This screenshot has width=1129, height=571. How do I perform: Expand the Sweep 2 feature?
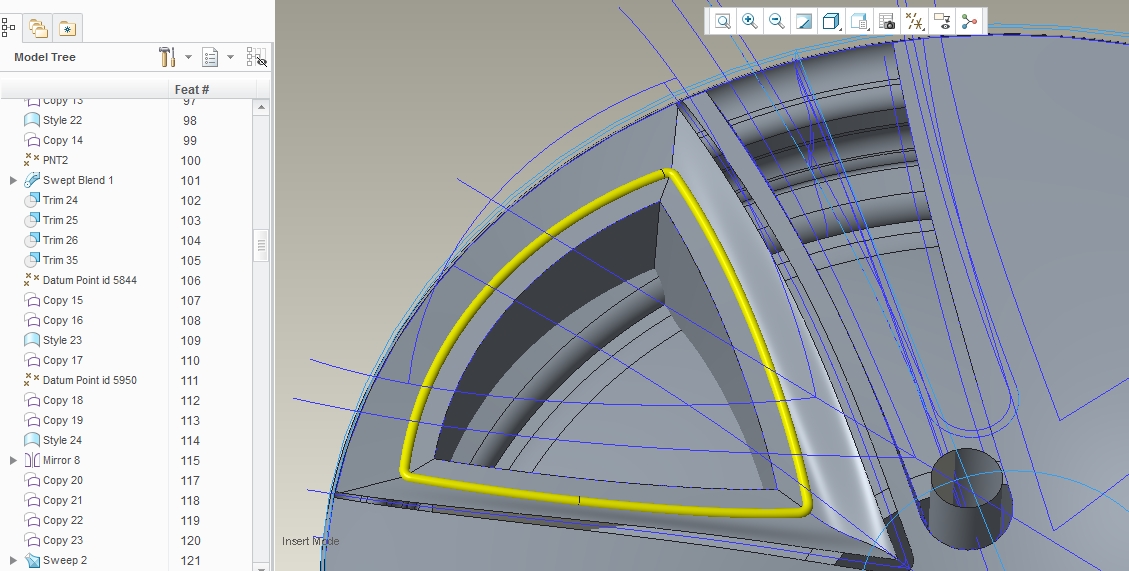[x=13, y=560]
